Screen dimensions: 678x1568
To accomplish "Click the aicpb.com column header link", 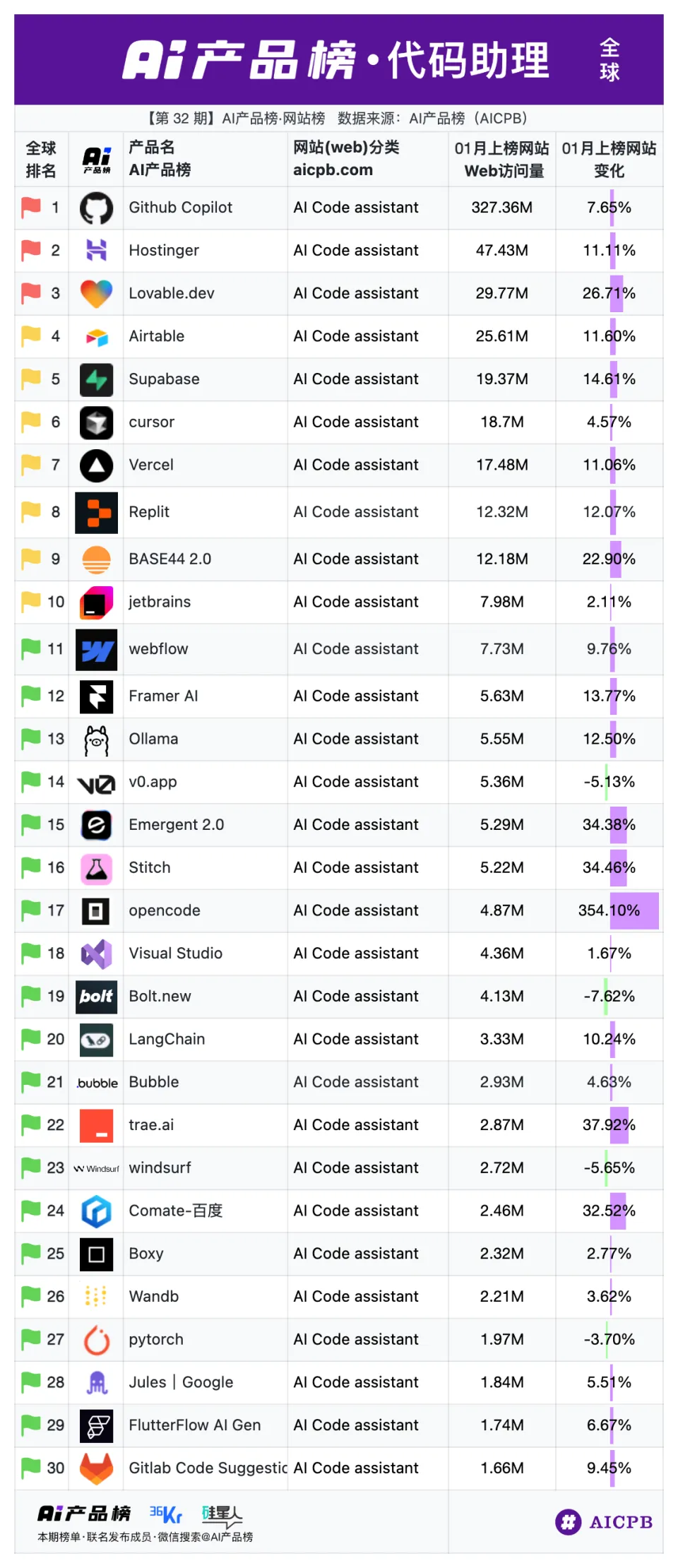I will click(333, 170).
